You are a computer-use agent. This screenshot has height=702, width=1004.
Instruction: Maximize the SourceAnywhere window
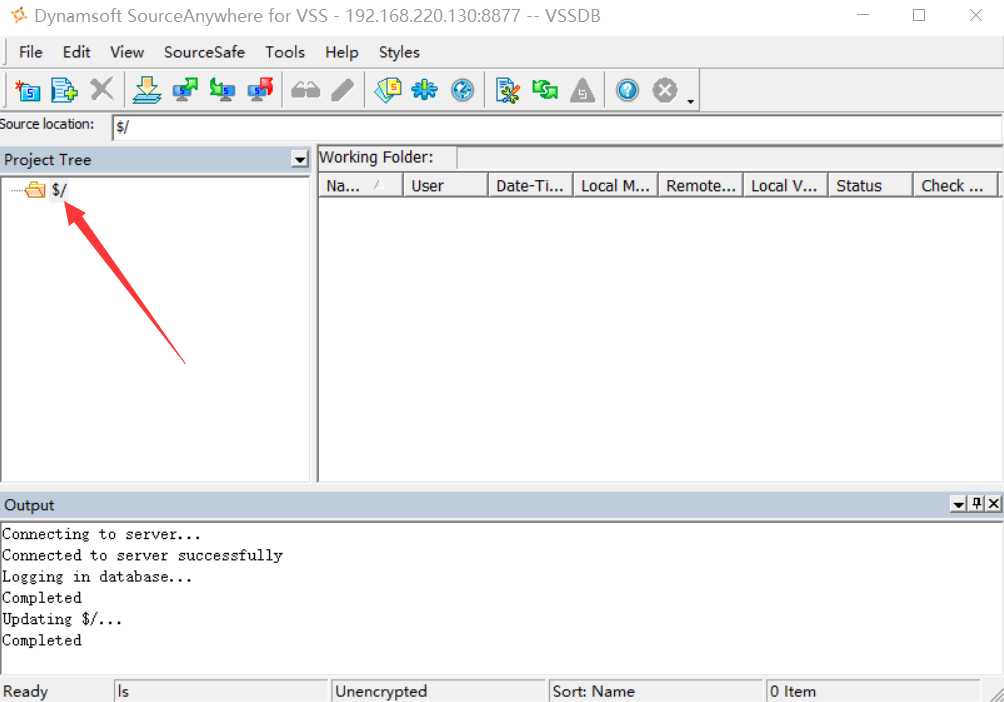(919, 15)
